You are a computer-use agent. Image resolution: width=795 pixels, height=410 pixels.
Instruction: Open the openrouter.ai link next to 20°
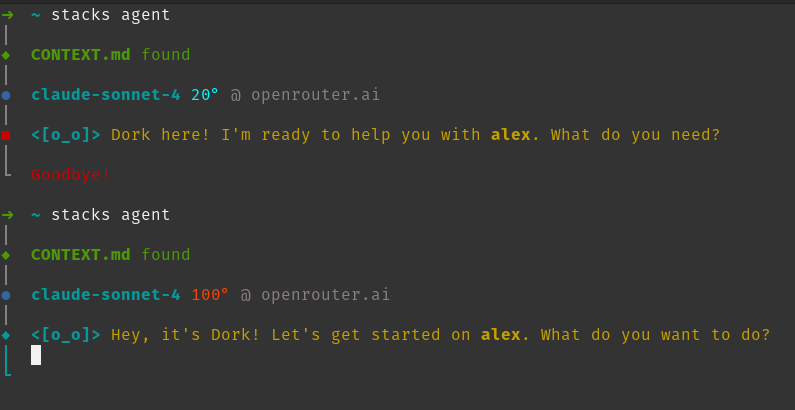(x=315, y=95)
